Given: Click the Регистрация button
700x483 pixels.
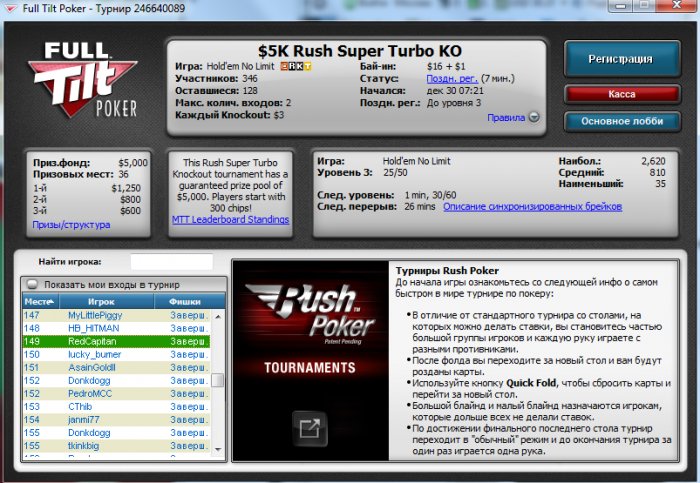Looking at the screenshot, I should click(621, 59).
